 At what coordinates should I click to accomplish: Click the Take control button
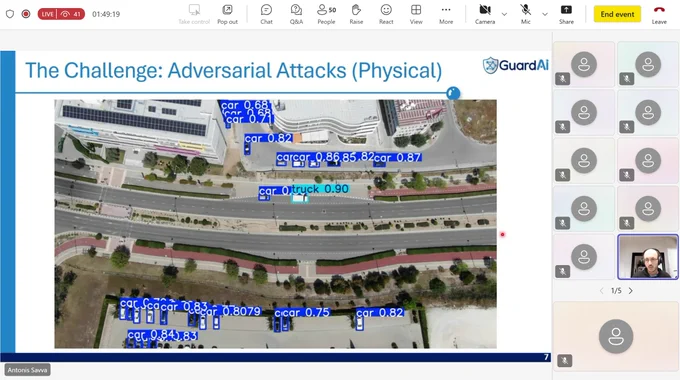point(194,14)
